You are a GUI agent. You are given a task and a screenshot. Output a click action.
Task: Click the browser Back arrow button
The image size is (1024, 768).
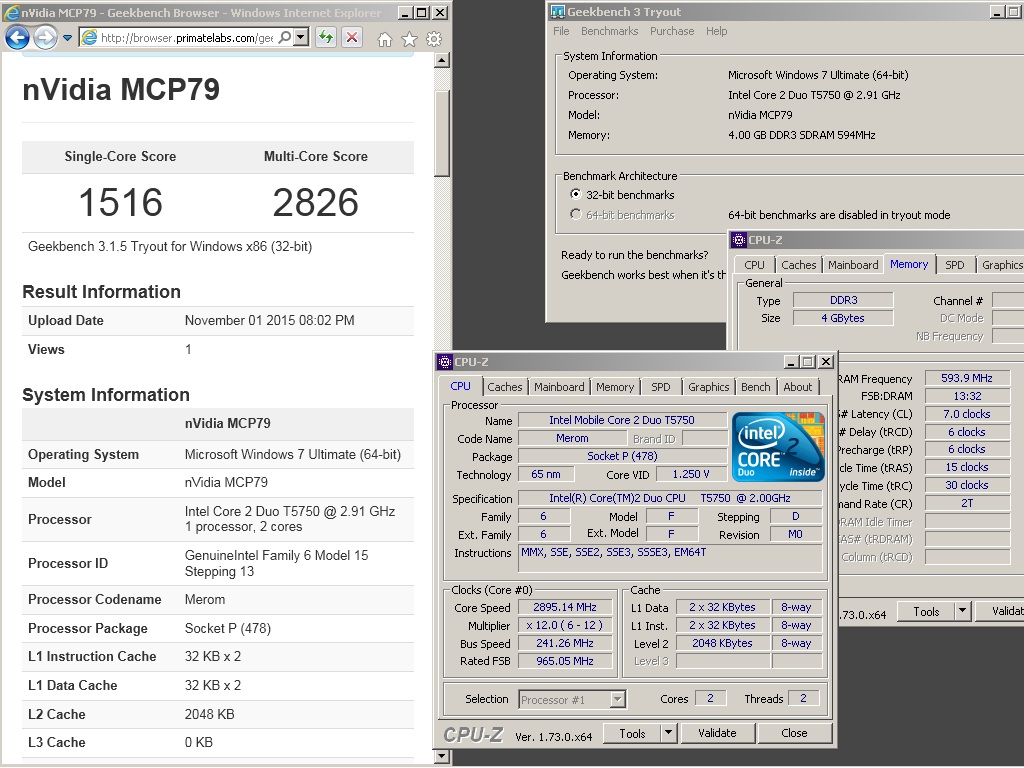(x=18, y=38)
